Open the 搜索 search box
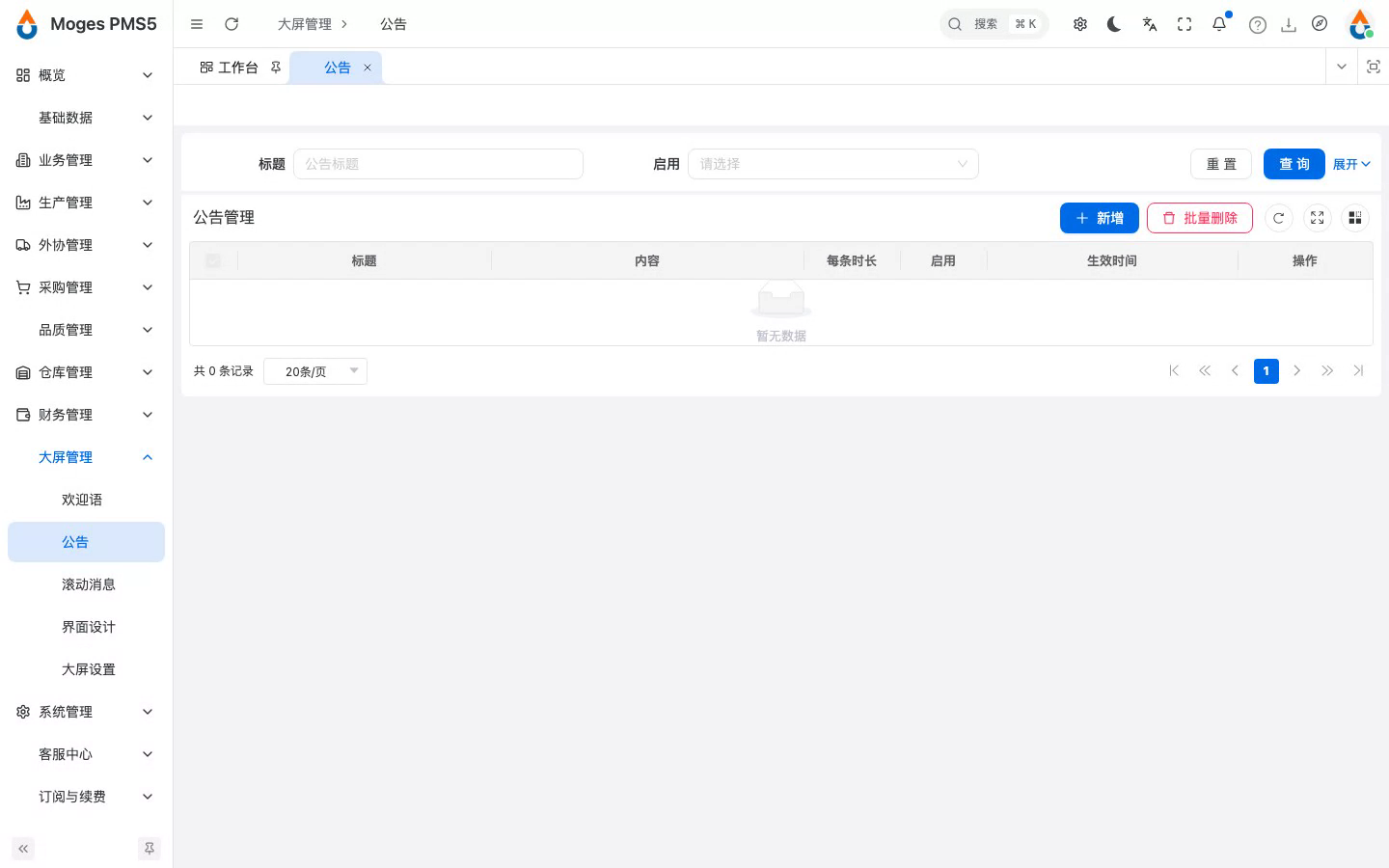1389x868 pixels. pyautogui.click(x=994, y=24)
